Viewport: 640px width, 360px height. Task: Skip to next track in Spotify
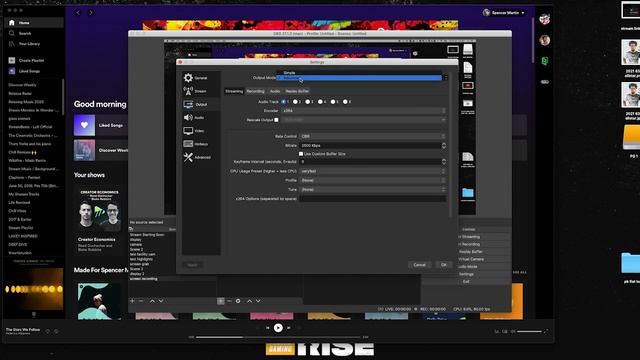[x=289, y=327]
